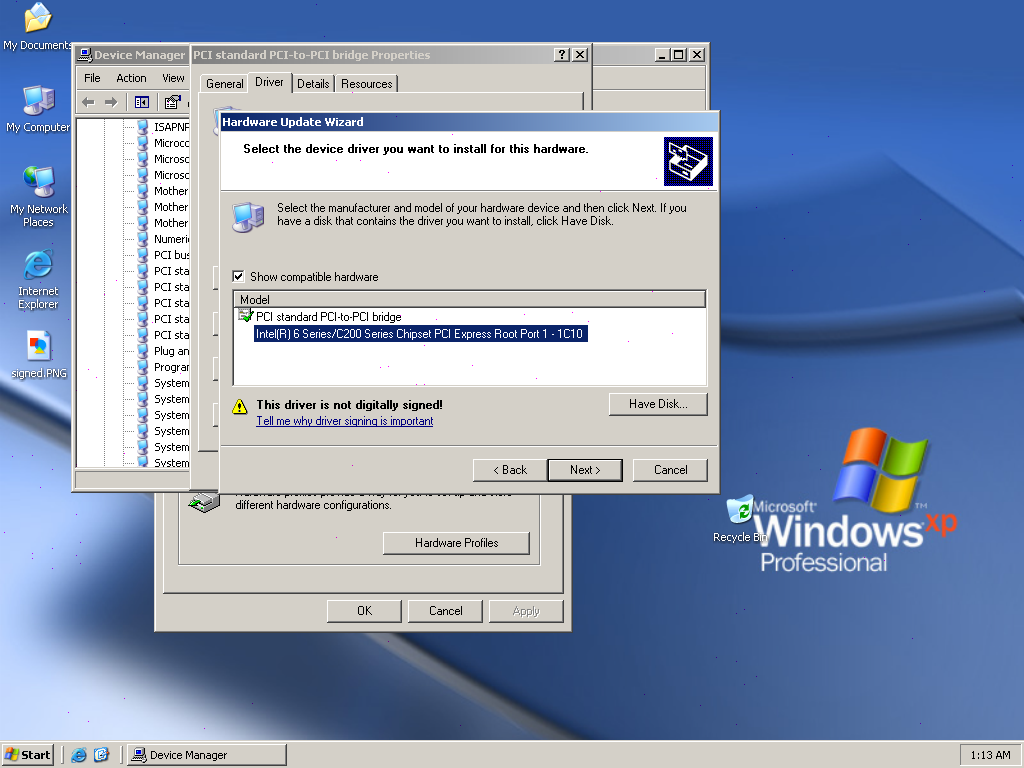This screenshot has width=1024, height=768.
Task: Open the Action menu
Action: (x=131, y=78)
